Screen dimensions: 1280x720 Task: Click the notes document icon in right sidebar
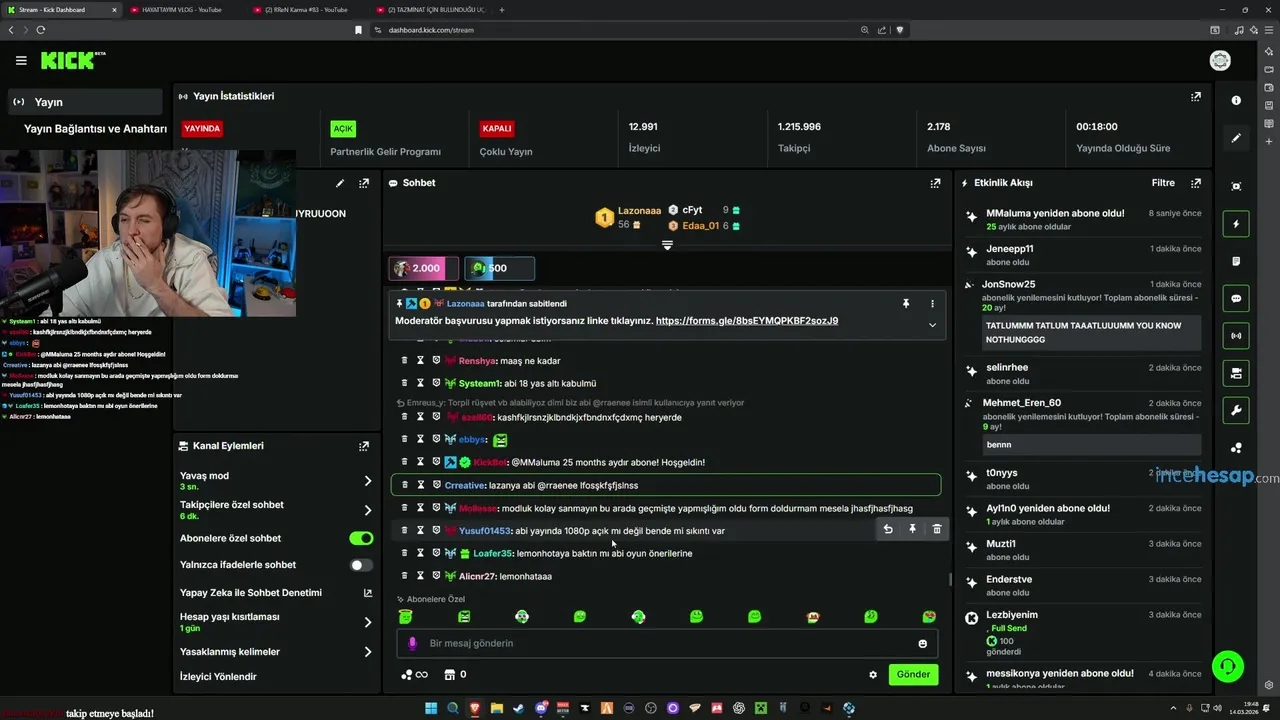pyautogui.click(x=1236, y=261)
